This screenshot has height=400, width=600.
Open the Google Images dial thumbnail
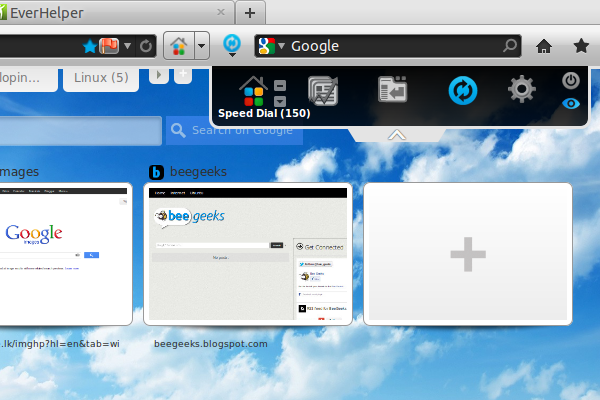click(66, 254)
